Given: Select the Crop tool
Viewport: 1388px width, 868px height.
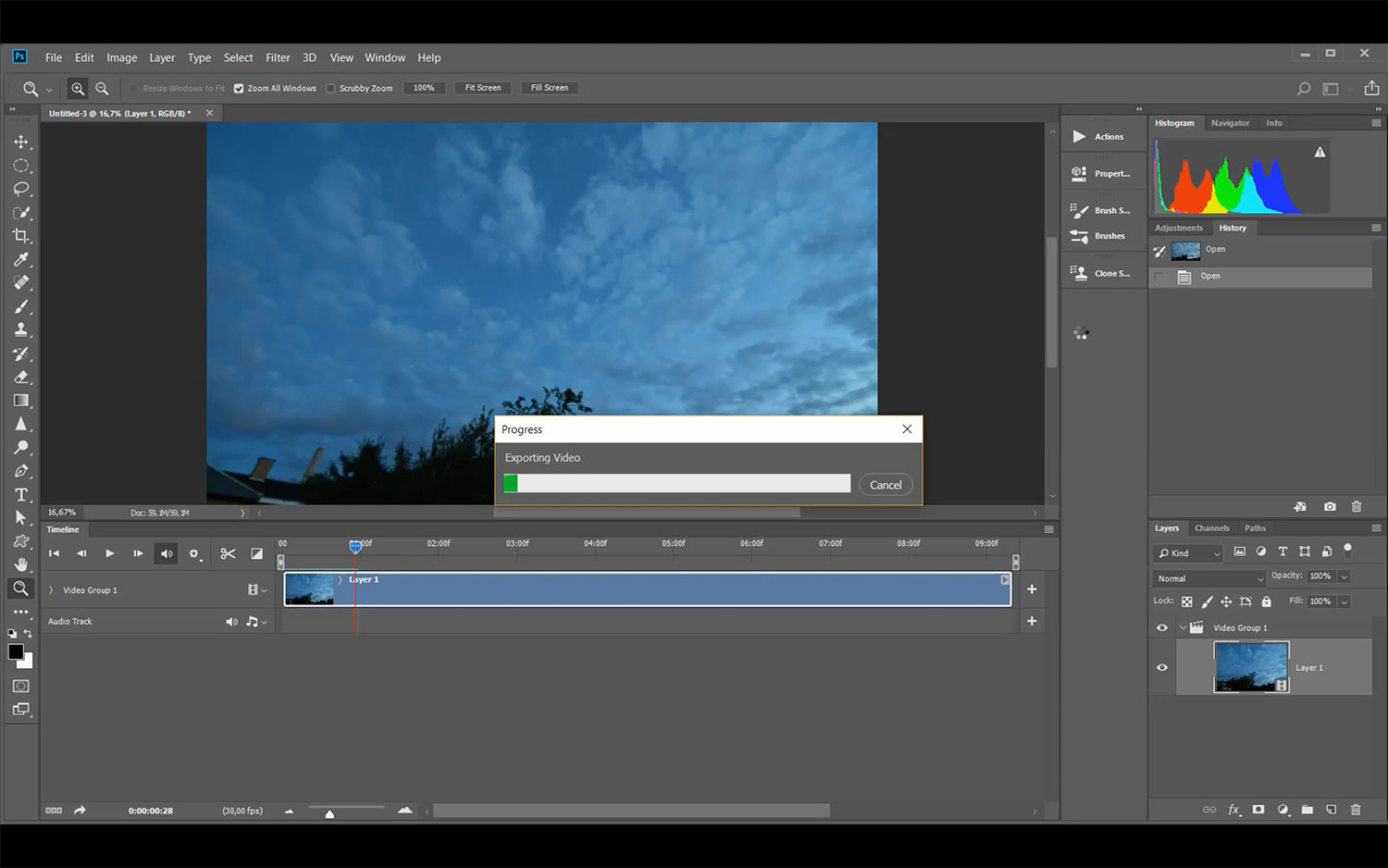Looking at the screenshot, I should pos(21,236).
